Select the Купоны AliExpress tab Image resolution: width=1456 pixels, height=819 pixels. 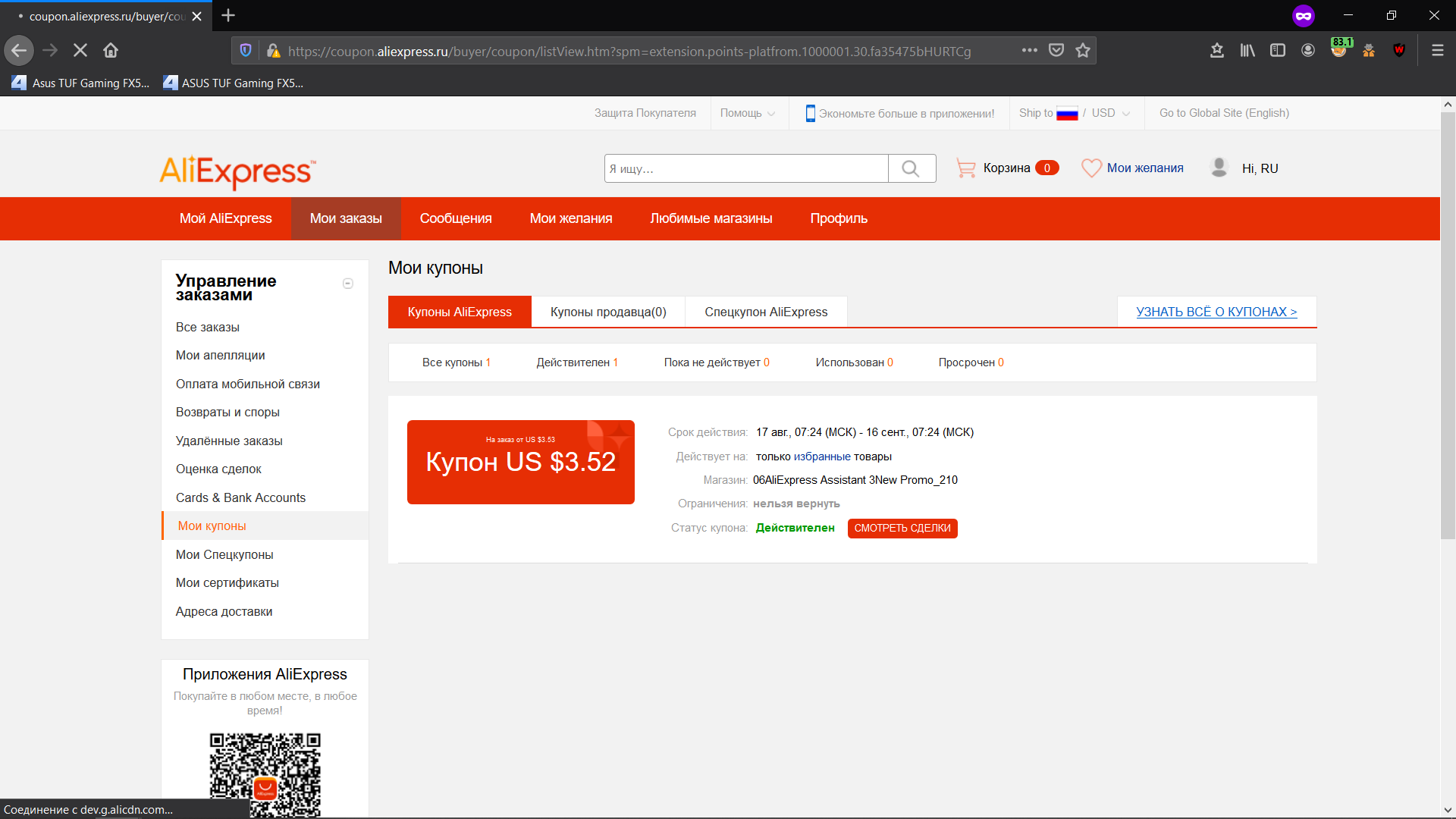(460, 312)
